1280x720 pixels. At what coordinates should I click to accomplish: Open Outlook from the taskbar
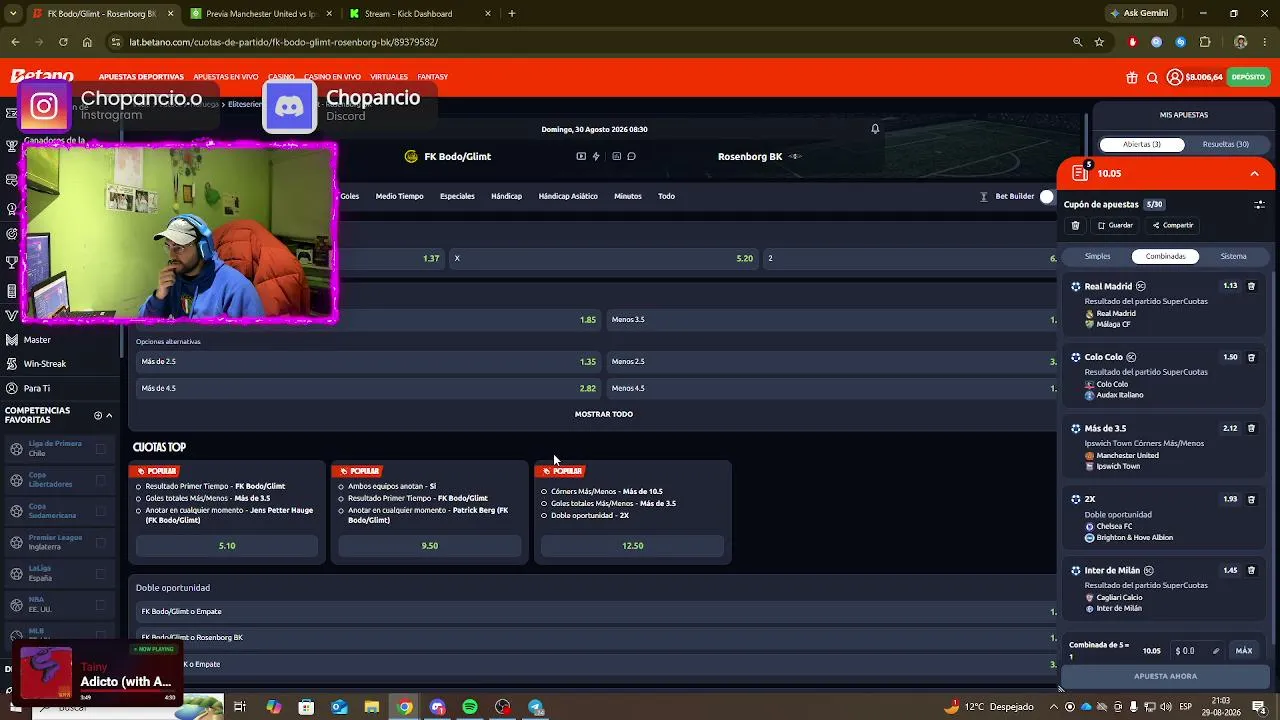[339, 707]
